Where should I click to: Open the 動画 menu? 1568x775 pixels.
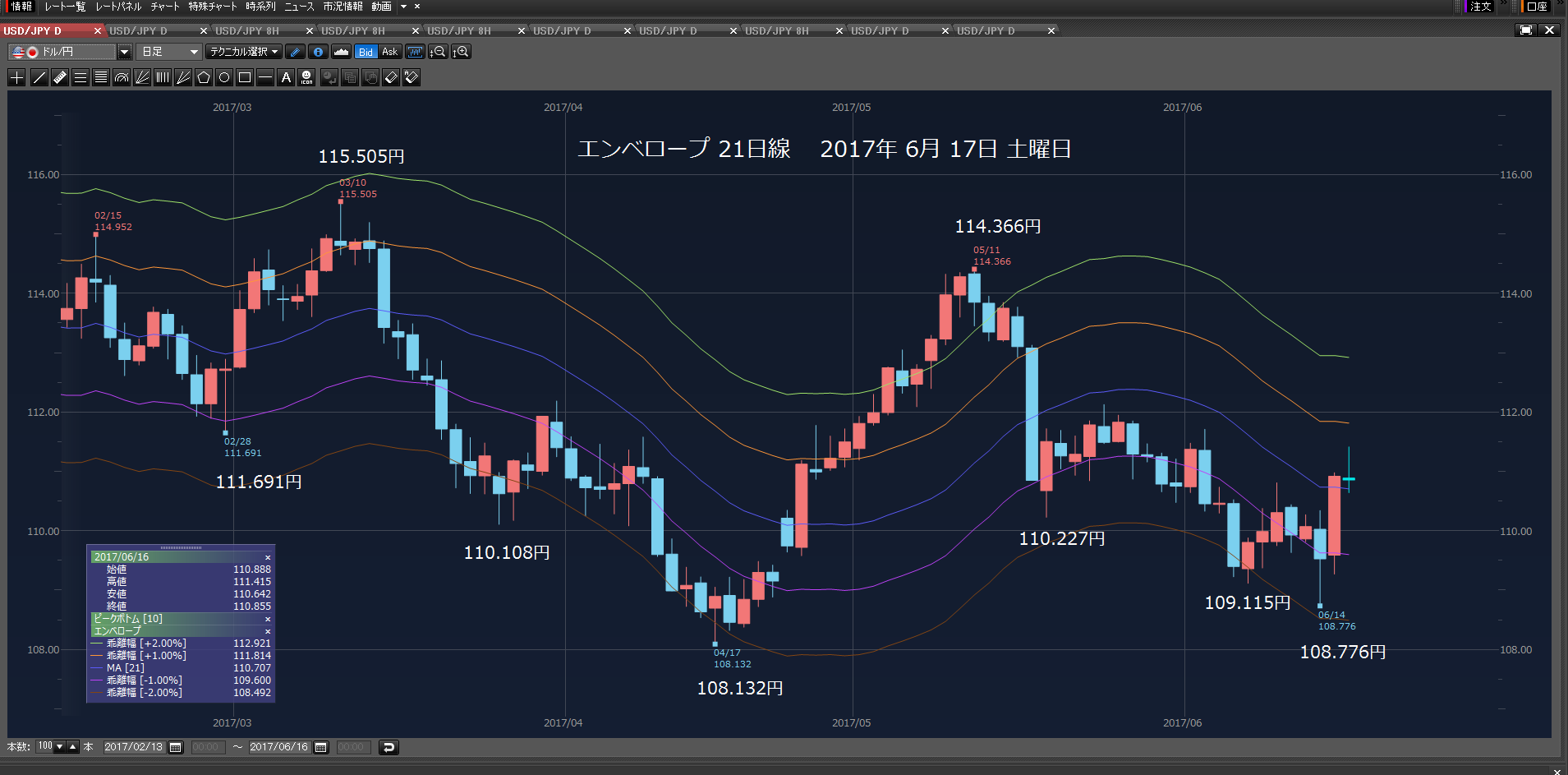pos(381,7)
